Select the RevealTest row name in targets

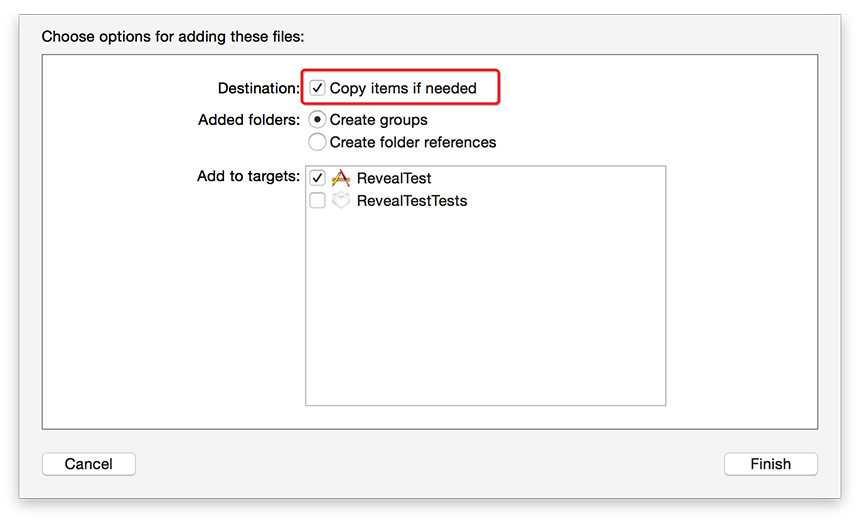pos(394,178)
